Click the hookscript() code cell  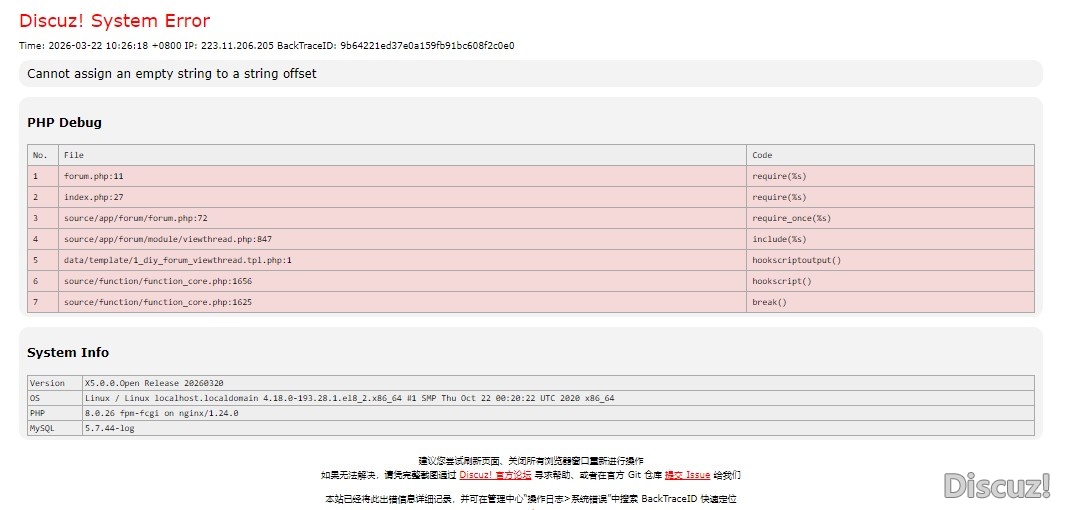(890, 281)
